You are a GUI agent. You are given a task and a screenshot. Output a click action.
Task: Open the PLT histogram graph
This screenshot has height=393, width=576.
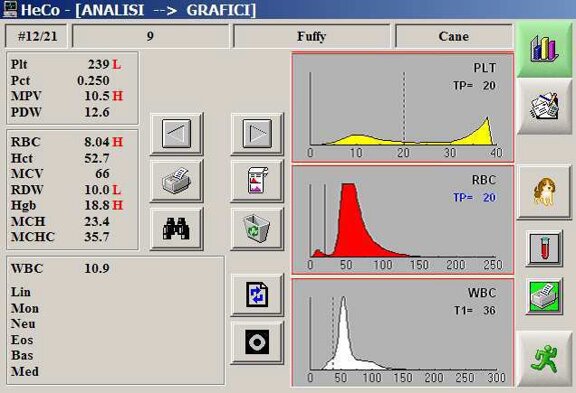403,107
